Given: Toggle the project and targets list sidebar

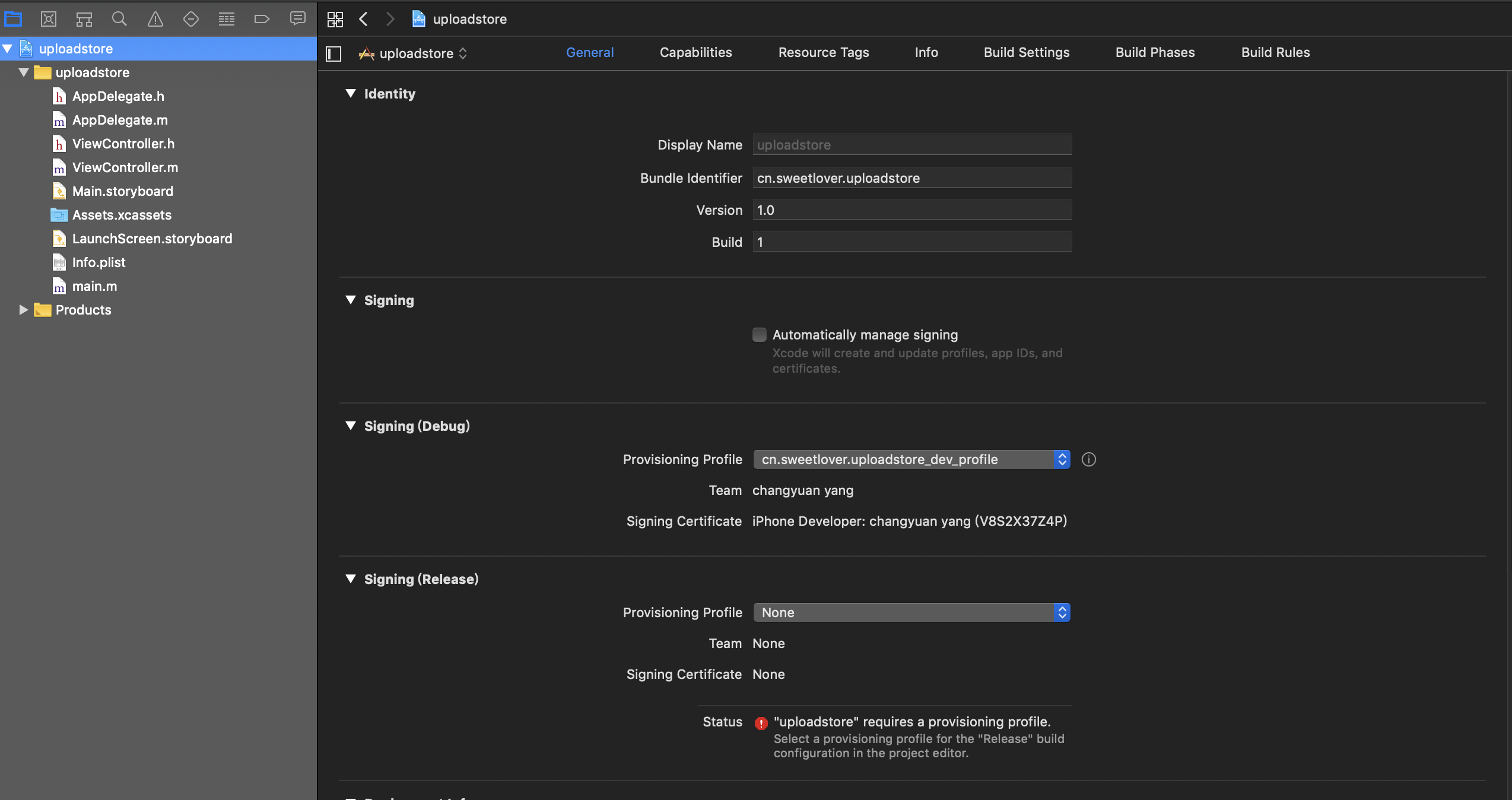Looking at the screenshot, I should coord(334,53).
